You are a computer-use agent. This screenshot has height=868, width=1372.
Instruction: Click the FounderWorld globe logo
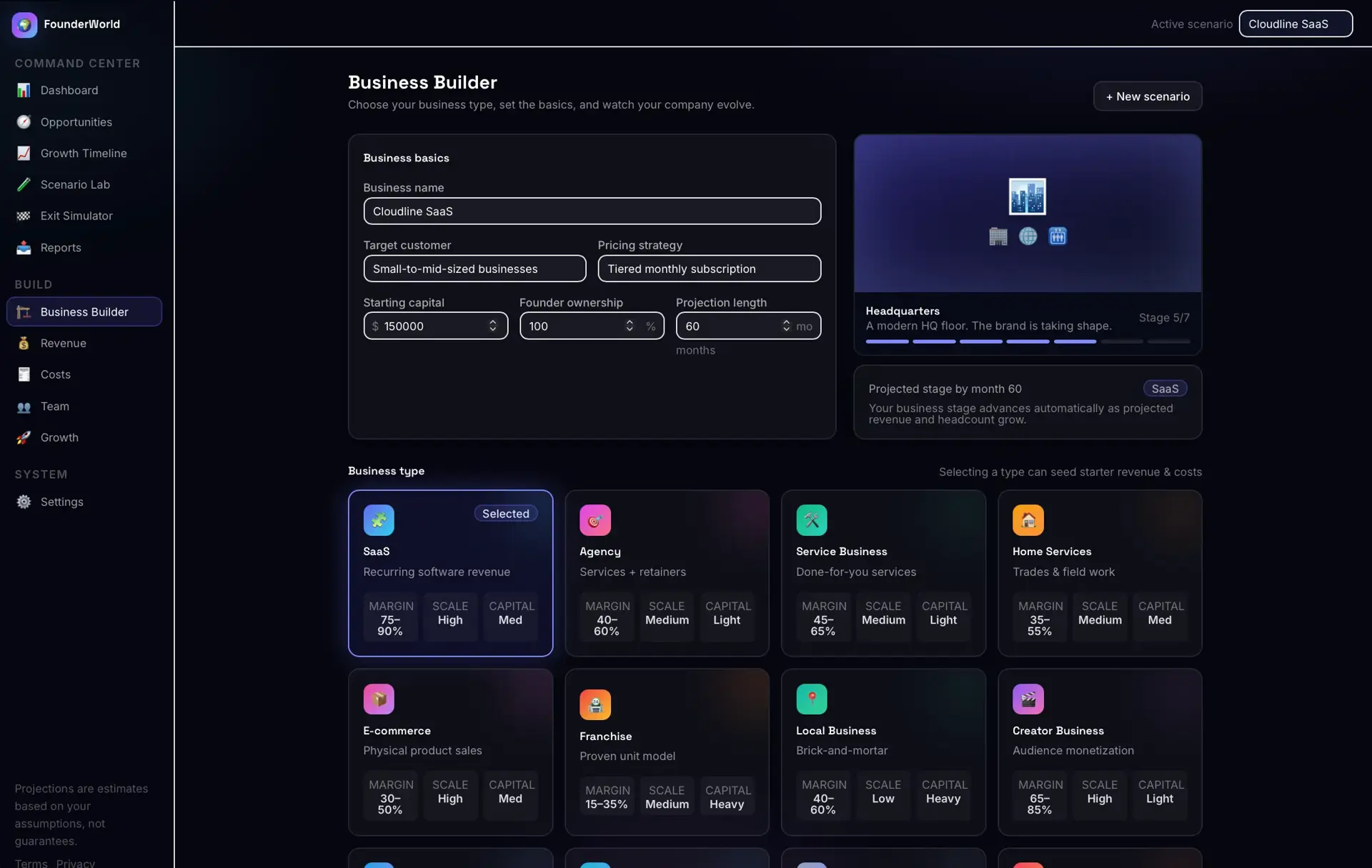pyautogui.click(x=24, y=24)
